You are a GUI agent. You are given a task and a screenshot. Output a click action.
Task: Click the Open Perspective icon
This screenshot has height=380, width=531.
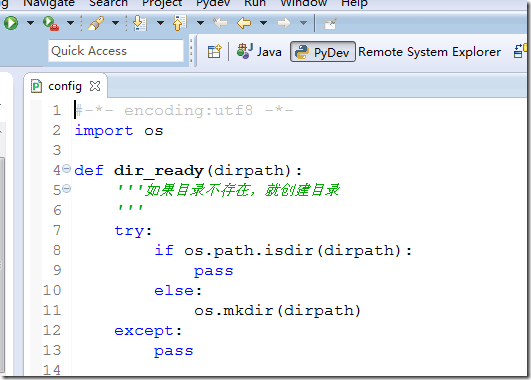[x=214, y=52]
